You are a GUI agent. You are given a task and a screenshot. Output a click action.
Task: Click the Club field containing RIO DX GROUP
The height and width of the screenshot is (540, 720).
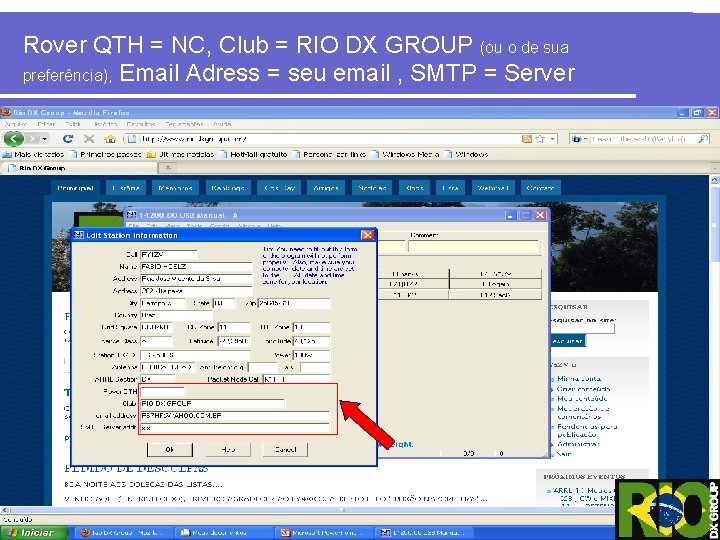tap(212, 404)
